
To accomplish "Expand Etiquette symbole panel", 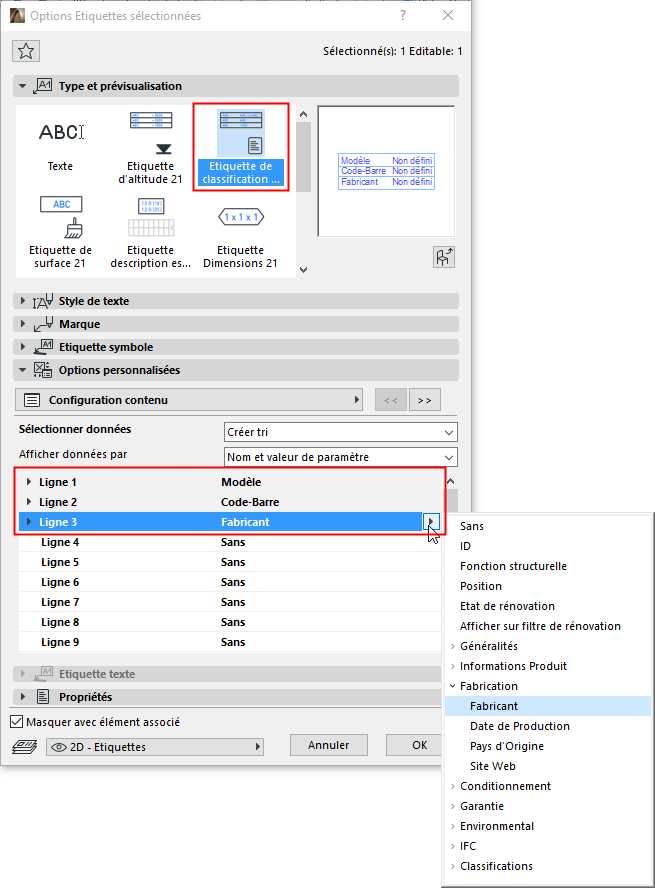I will [x=23, y=347].
